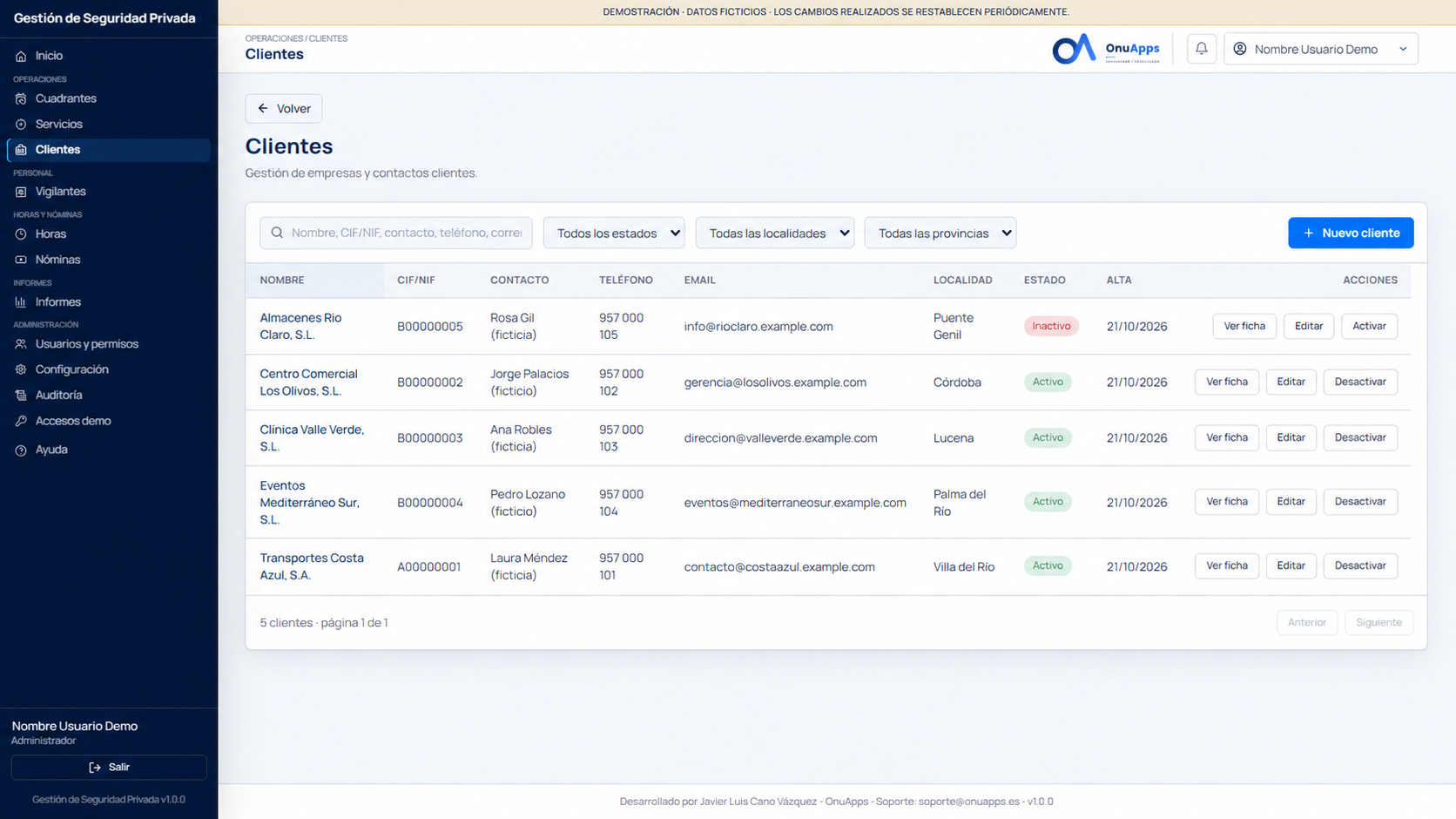Edit the Clínica Valle Verde client

coord(1291,437)
